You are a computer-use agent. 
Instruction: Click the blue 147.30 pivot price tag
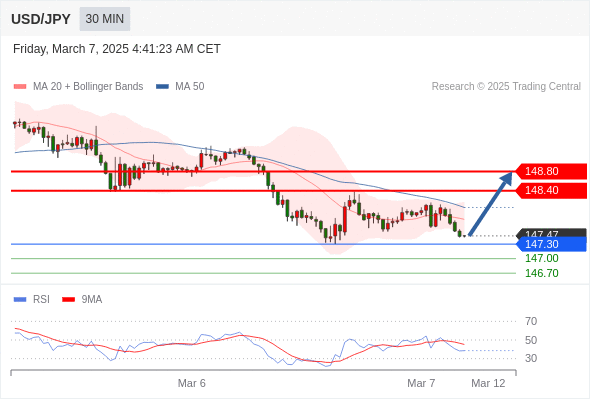coord(551,244)
